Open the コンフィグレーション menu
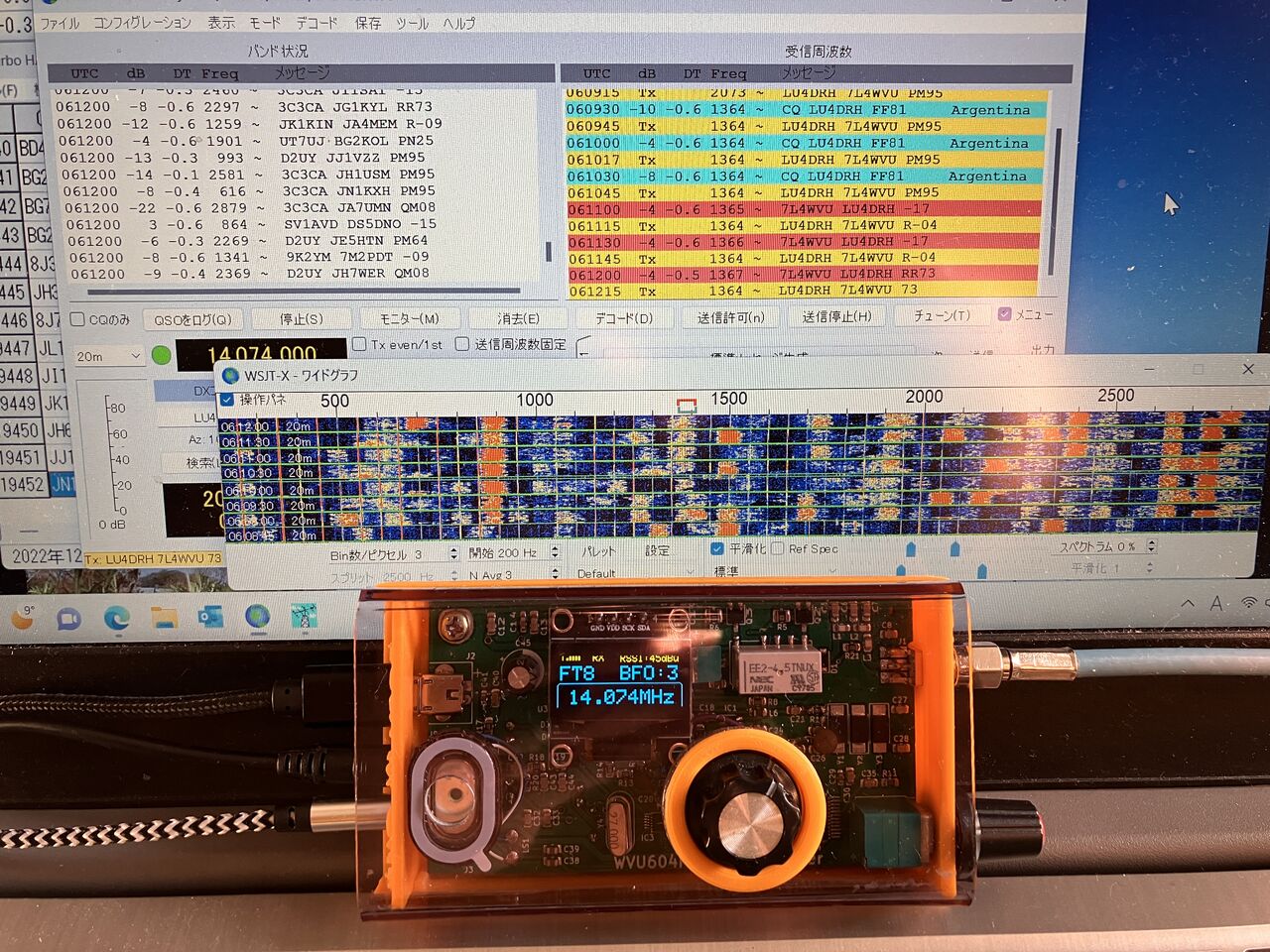 (142, 23)
